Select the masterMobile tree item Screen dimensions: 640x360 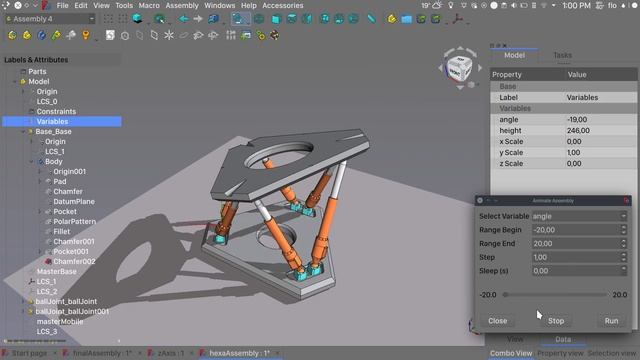(x=60, y=322)
